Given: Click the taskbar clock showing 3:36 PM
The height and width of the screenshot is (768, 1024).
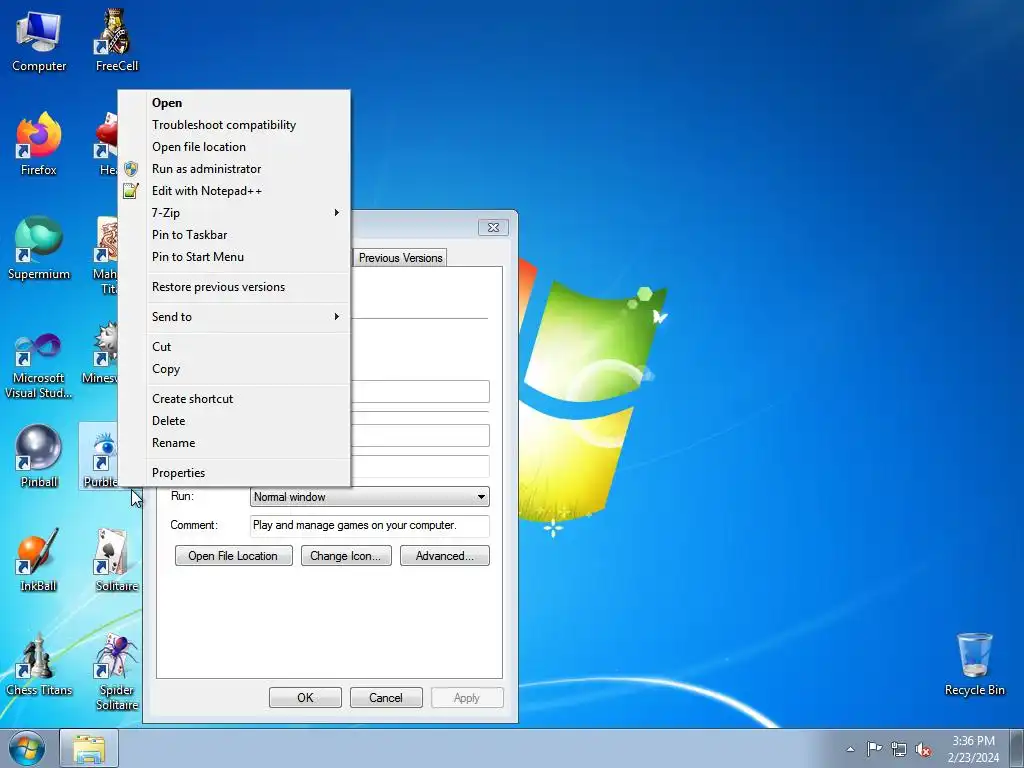Looking at the screenshot, I should coord(973,748).
